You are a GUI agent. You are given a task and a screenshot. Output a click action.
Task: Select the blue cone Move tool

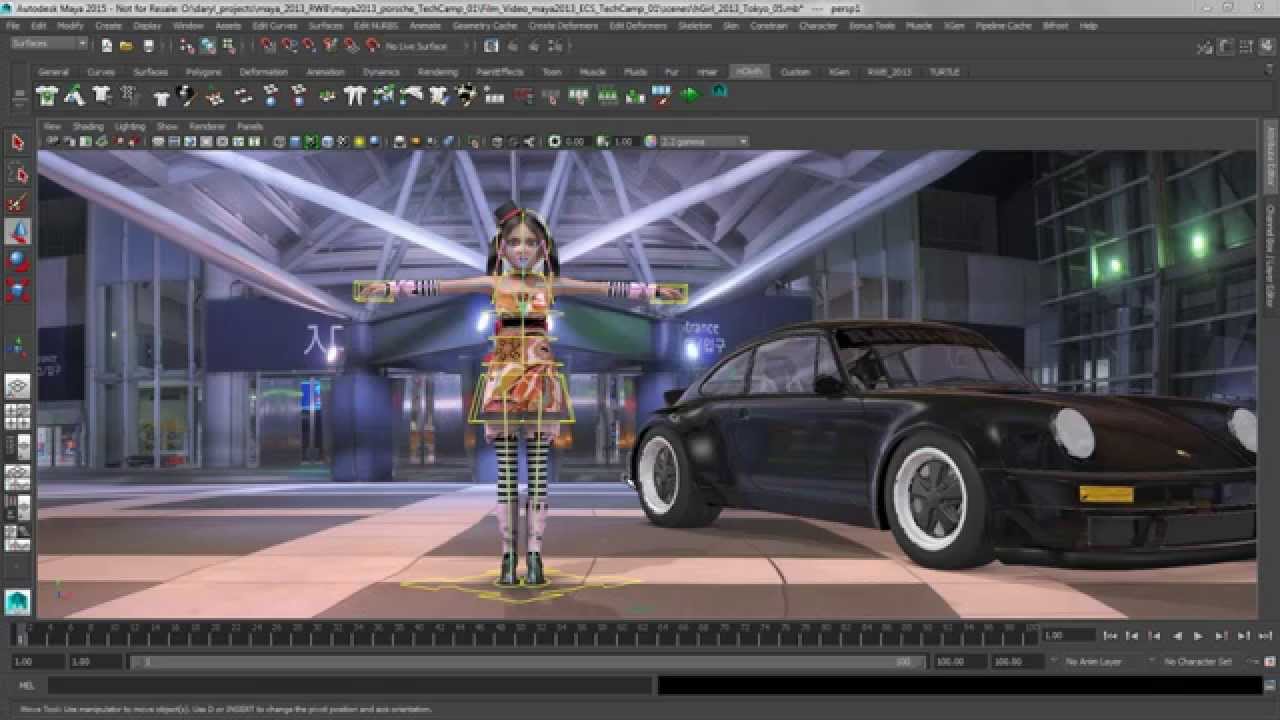pyautogui.click(x=17, y=232)
